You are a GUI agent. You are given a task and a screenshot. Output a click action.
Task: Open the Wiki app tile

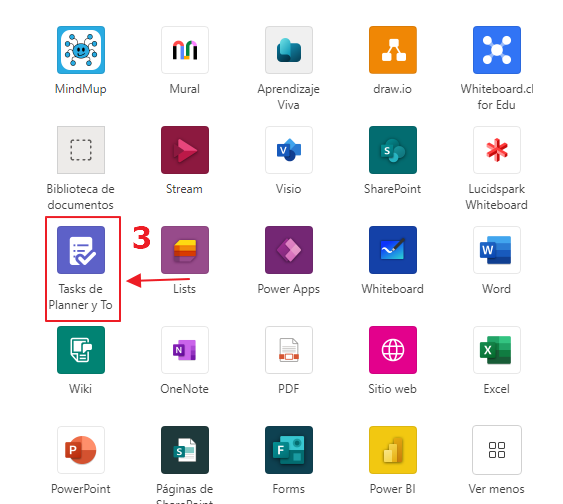[x=81, y=350]
